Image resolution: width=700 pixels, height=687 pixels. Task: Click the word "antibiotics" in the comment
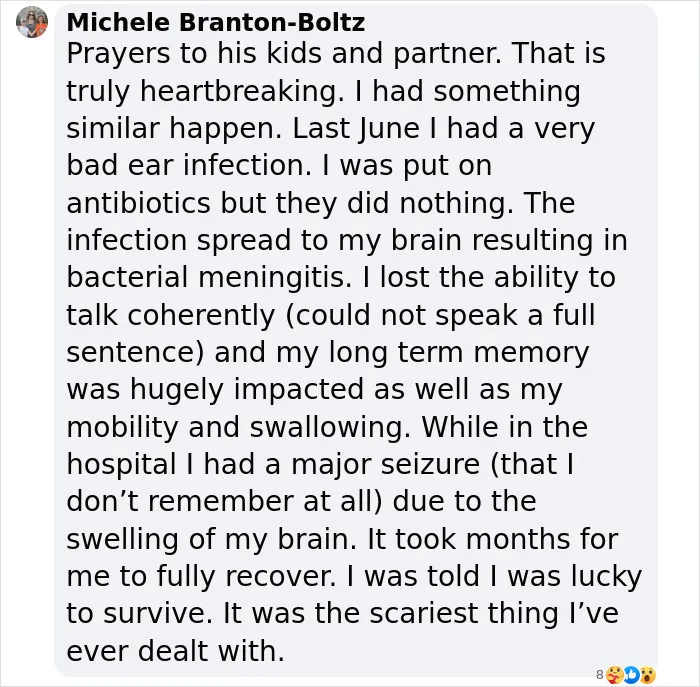[138, 203]
